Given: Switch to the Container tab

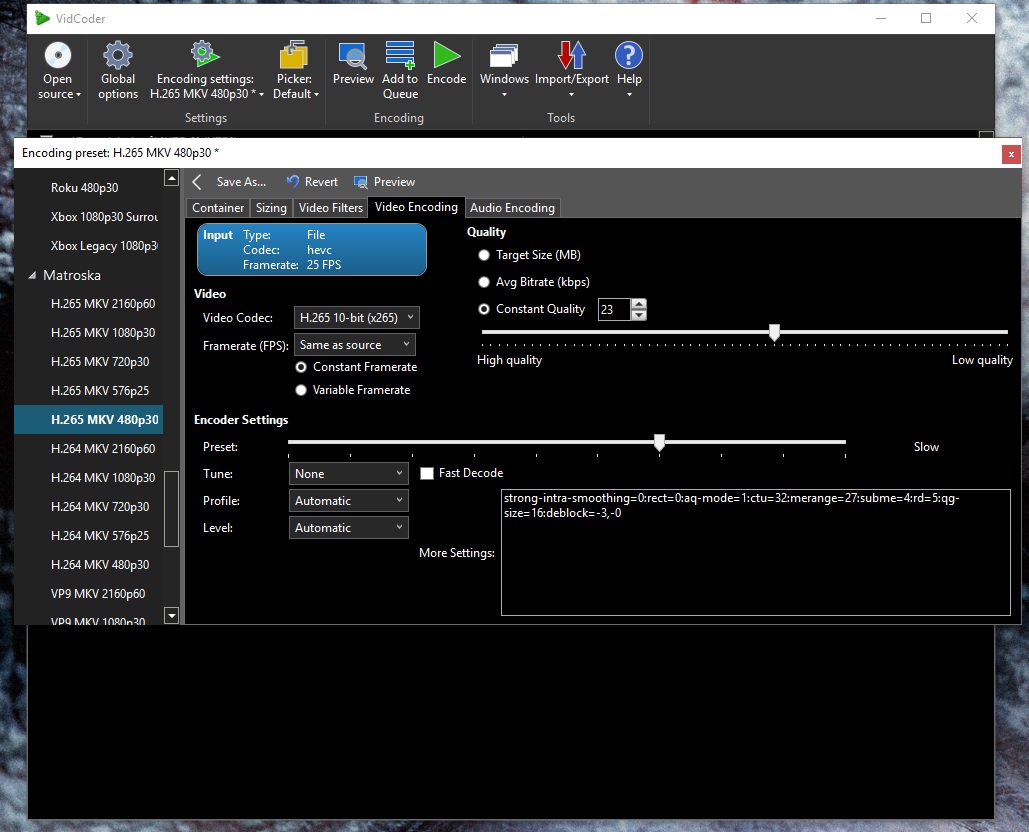Looking at the screenshot, I should click(x=218, y=208).
